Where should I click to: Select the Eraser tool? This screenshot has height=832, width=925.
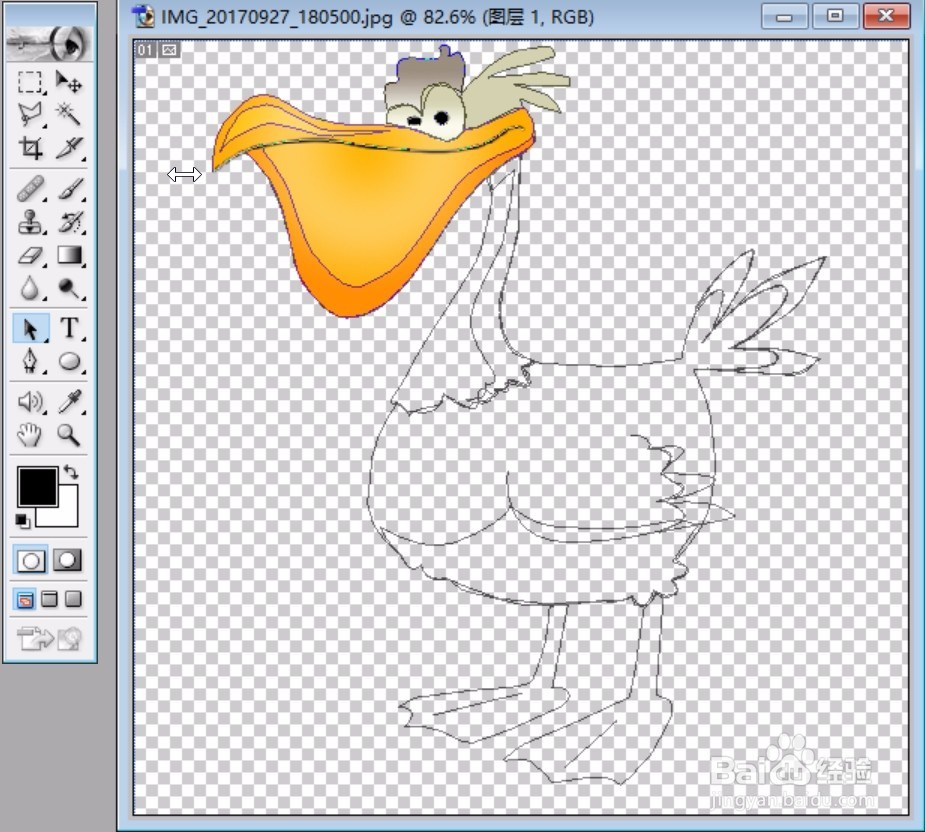(x=30, y=256)
